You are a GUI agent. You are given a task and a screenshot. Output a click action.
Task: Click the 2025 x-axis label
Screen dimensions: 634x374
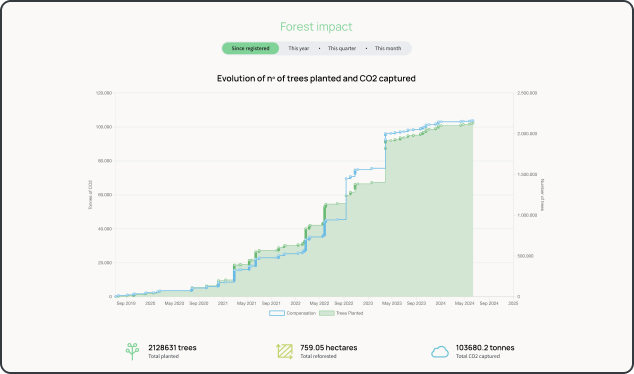click(x=513, y=303)
